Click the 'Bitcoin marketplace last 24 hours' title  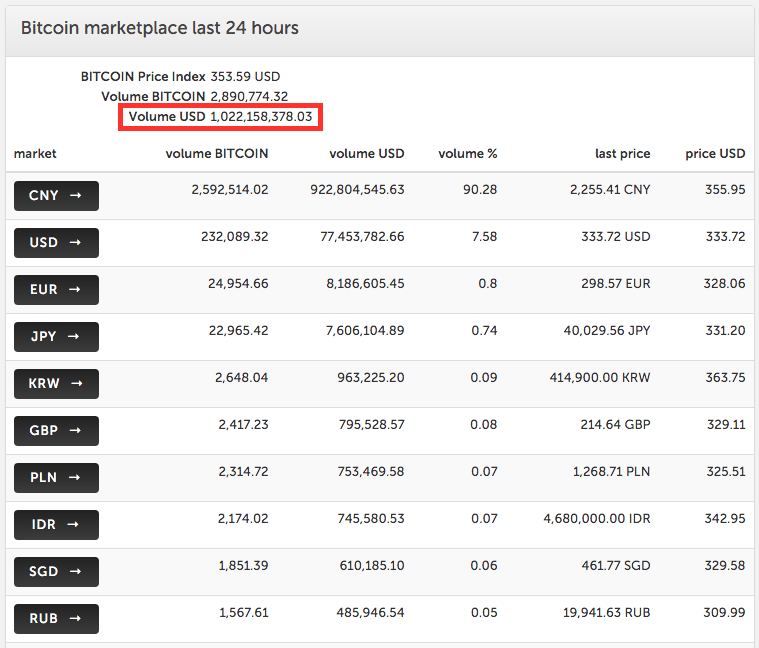(x=160, y=28)
